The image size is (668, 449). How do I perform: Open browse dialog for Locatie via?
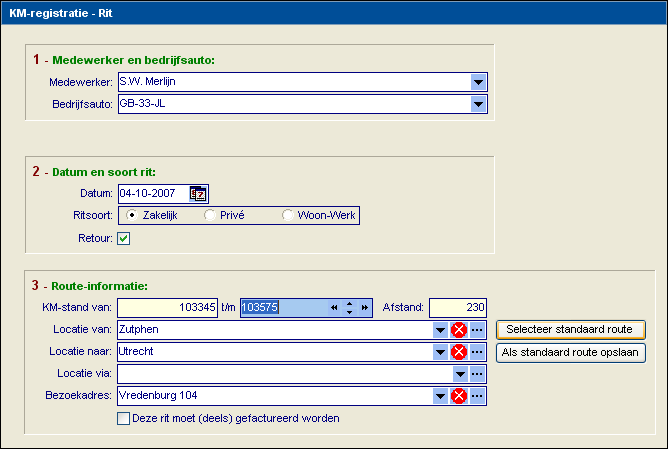coord(477,374)
